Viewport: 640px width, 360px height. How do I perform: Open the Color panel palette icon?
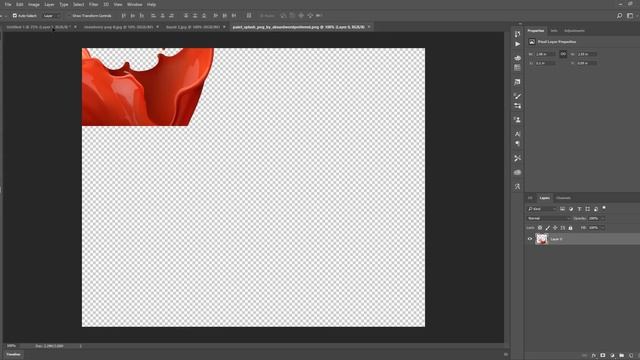click(x=518, y=58)
